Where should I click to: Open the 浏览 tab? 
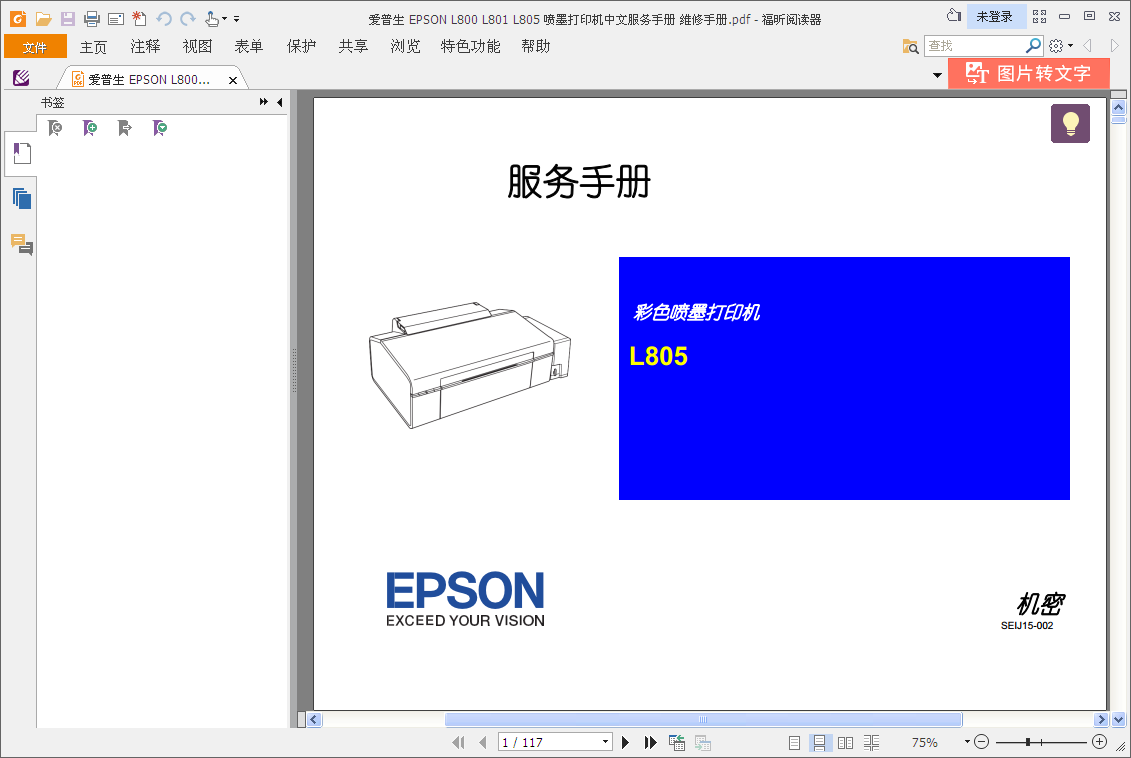coord(405,47)
